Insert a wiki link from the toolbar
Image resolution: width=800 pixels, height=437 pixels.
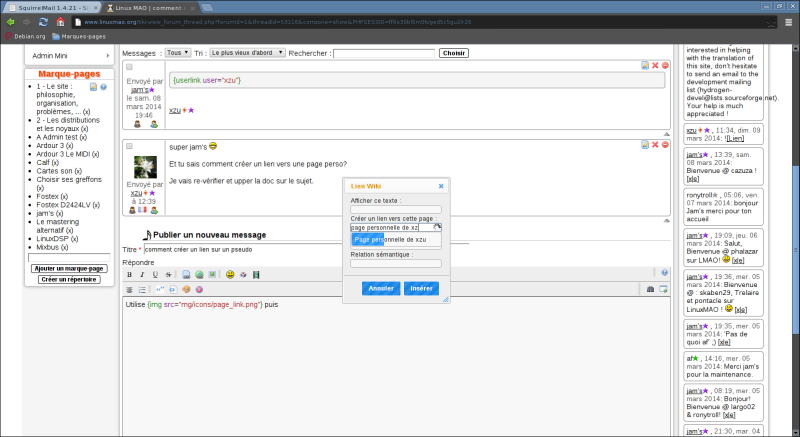coord(186,275)
